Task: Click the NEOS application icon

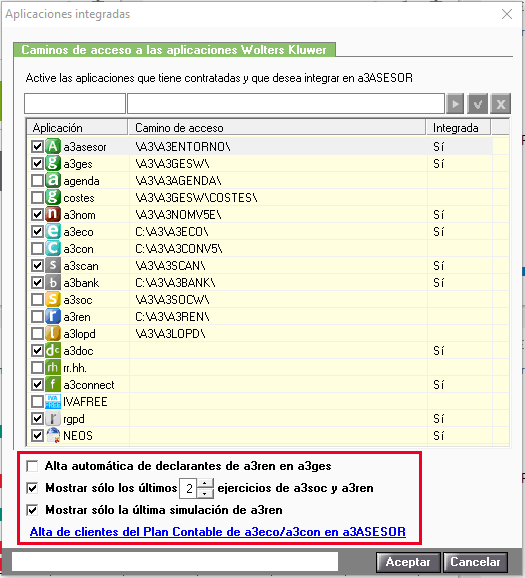Action: [x=53, y=435]
